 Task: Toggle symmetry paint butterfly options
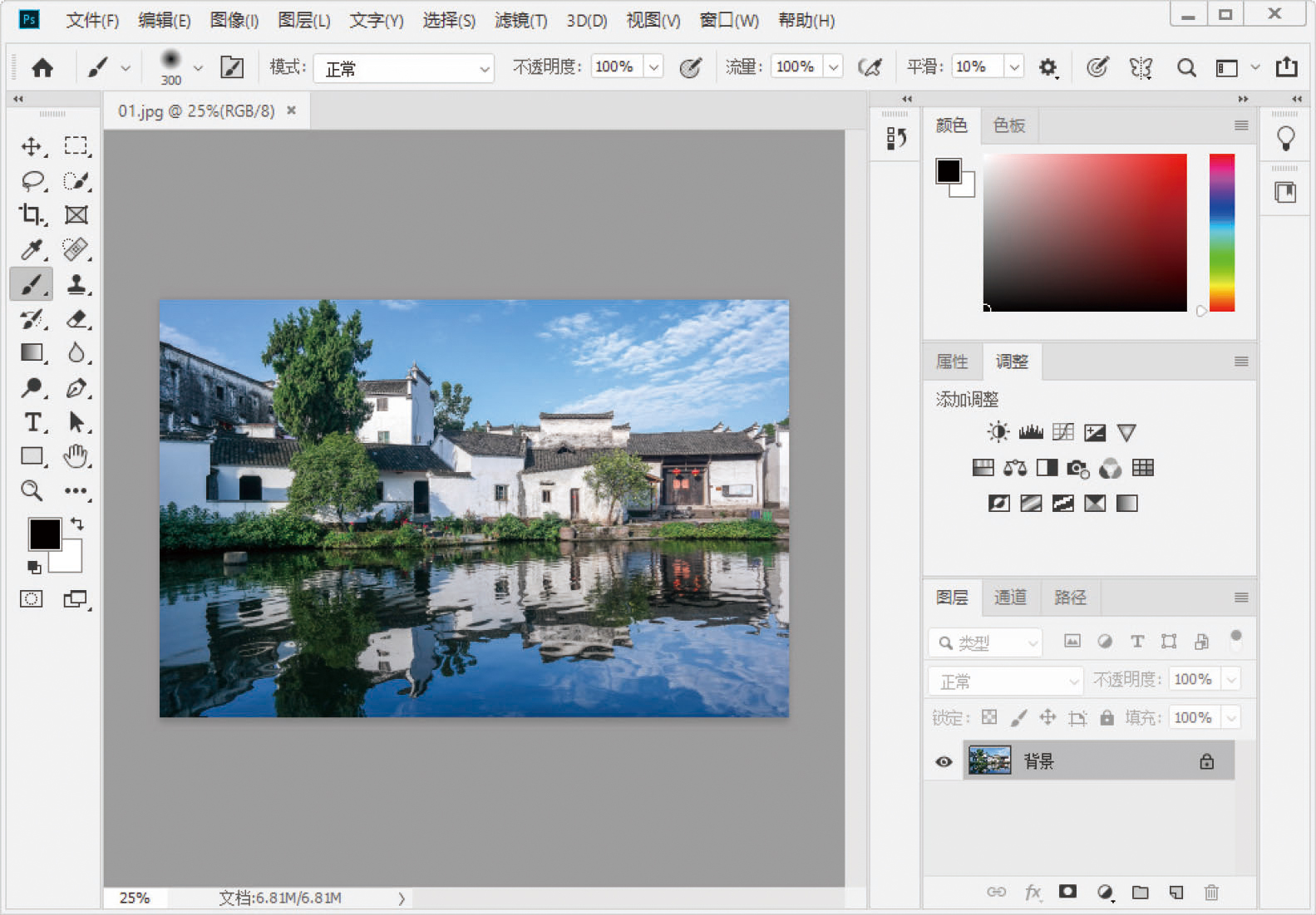1141,67
